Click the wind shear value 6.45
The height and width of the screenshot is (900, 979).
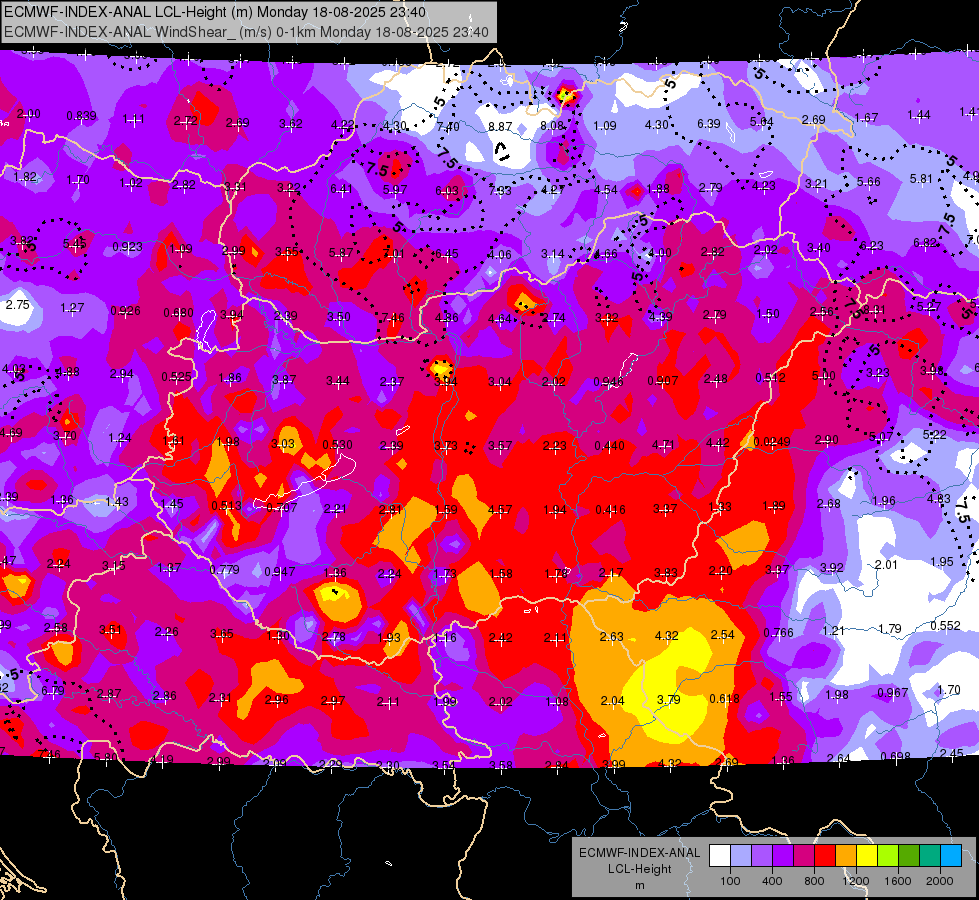click(446, 254)
